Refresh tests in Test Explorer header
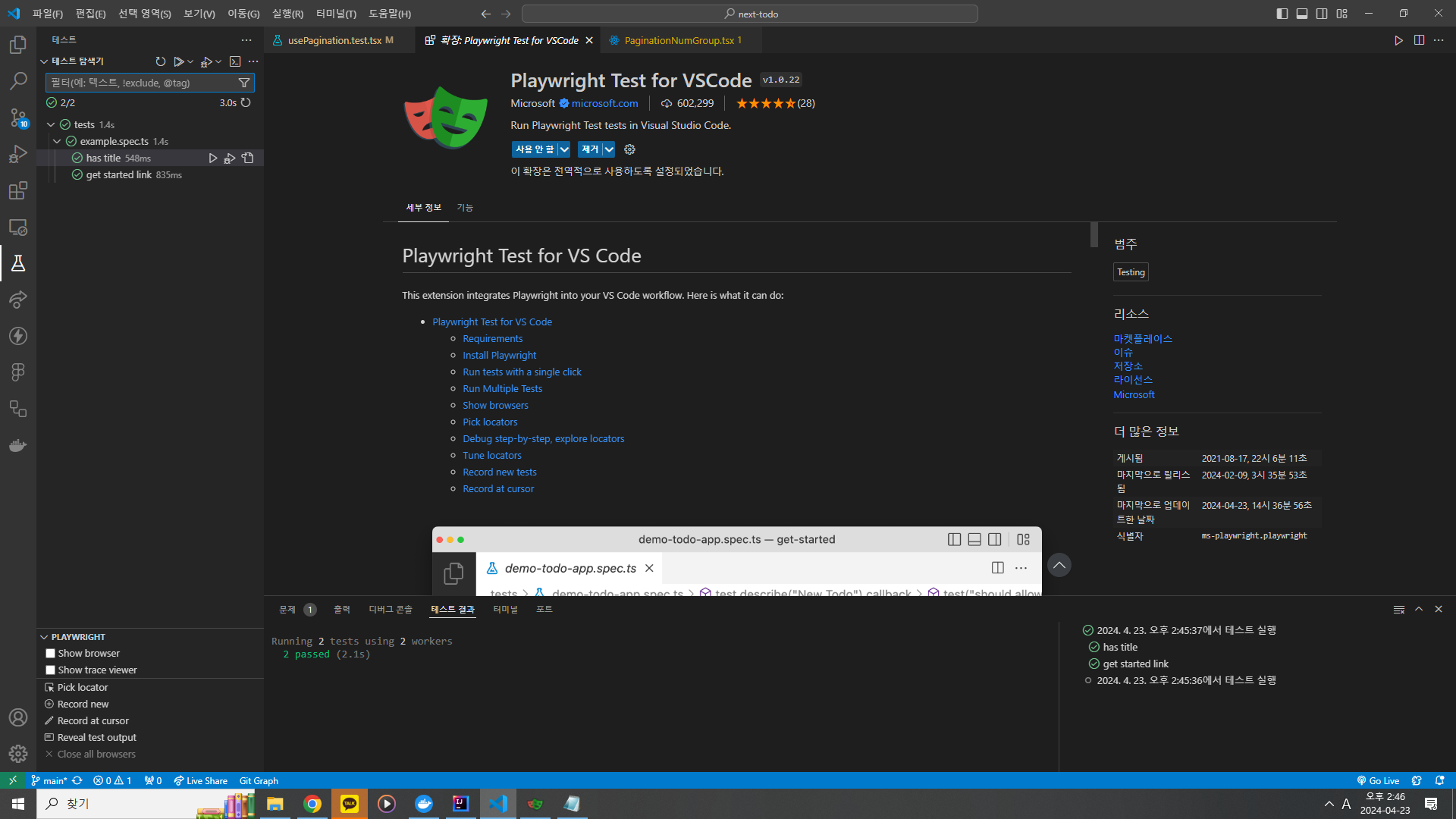Viewport: 1456px width, 819px height. click(160, 61)
